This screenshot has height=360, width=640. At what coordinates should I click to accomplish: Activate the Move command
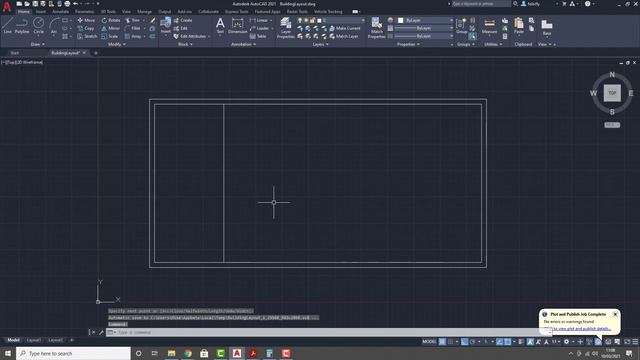86,20
